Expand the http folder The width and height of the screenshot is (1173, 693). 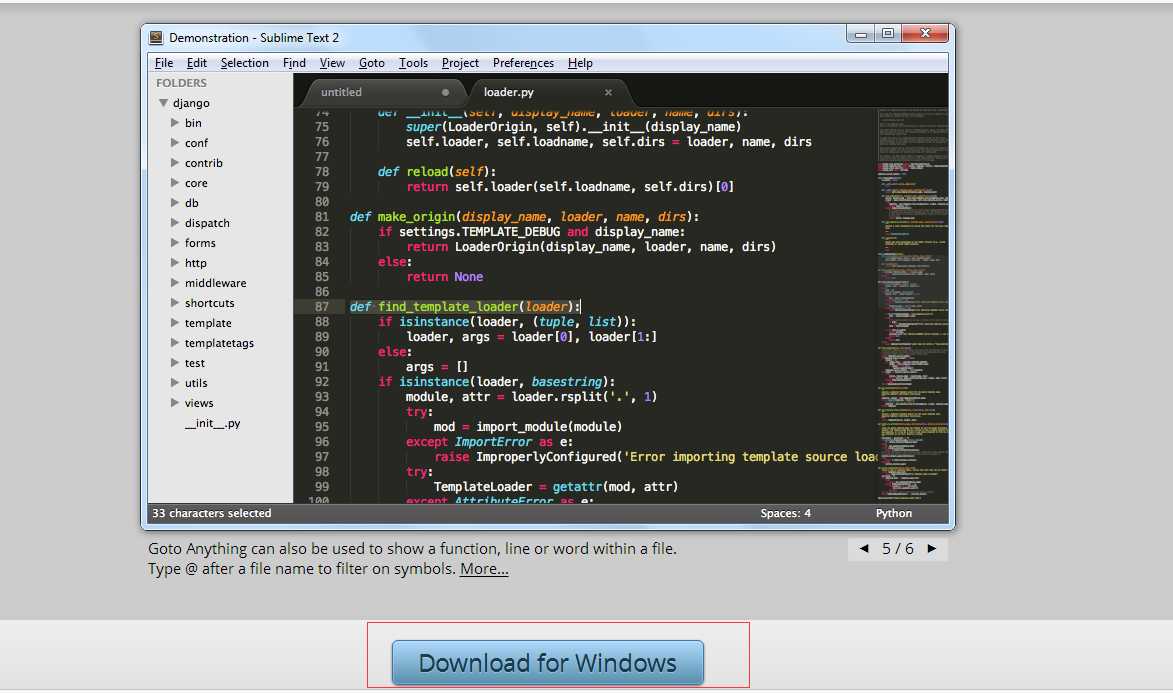coord(174,263)
